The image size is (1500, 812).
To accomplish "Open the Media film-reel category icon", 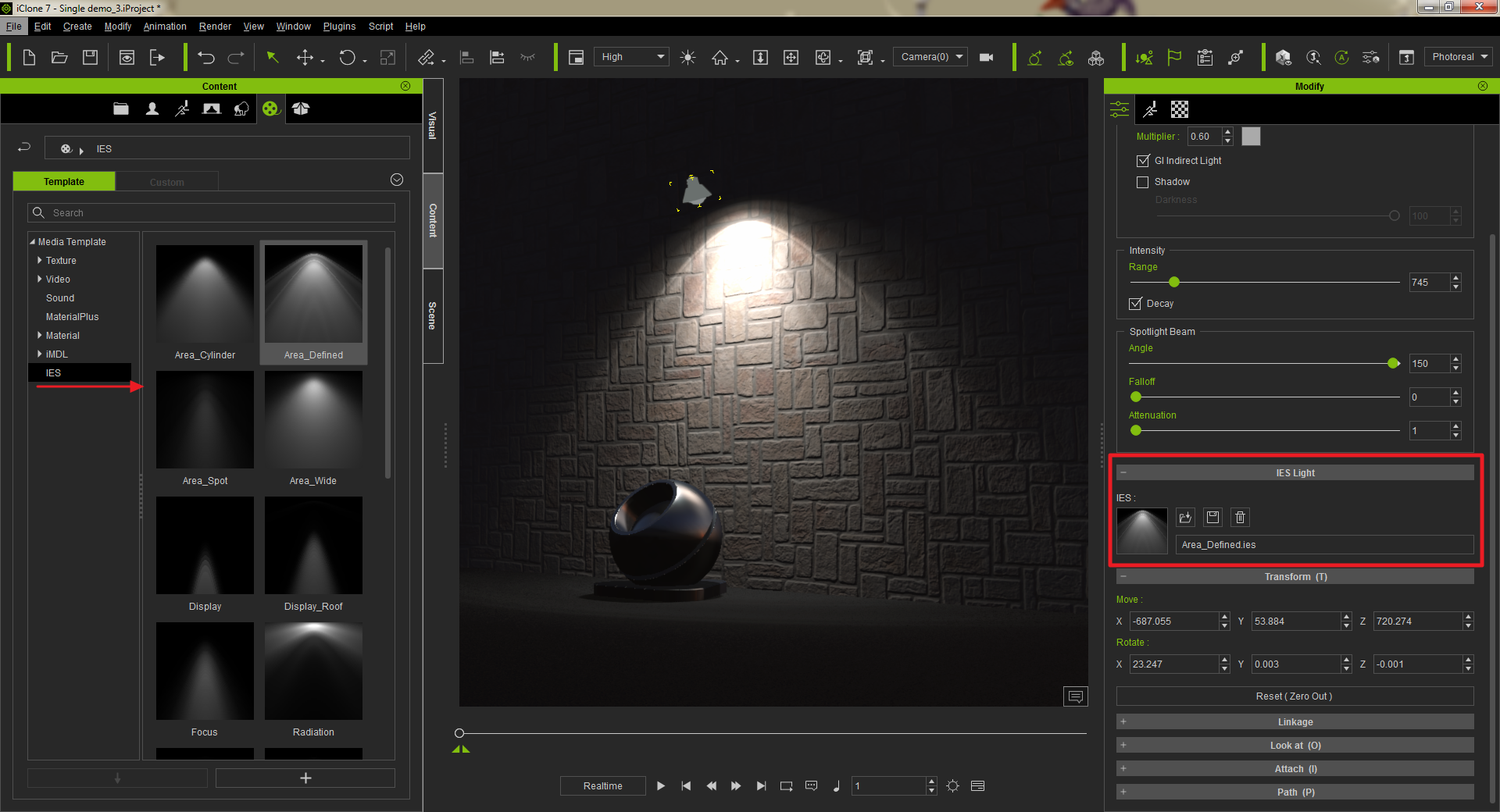I will [270, 109].
